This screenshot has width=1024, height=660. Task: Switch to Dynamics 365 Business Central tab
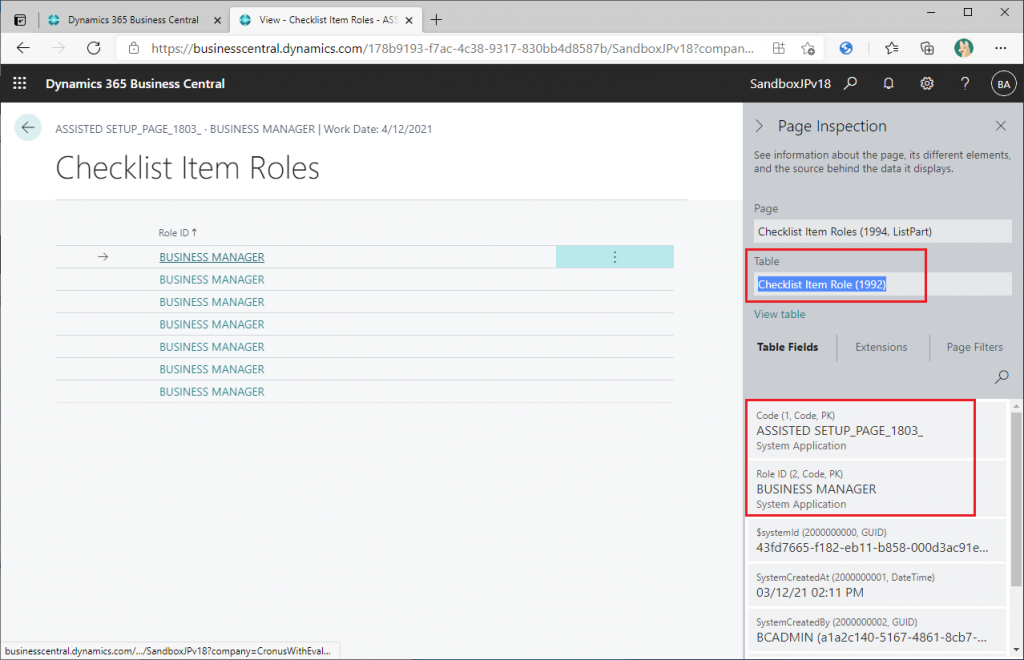[x=133, y=20]
